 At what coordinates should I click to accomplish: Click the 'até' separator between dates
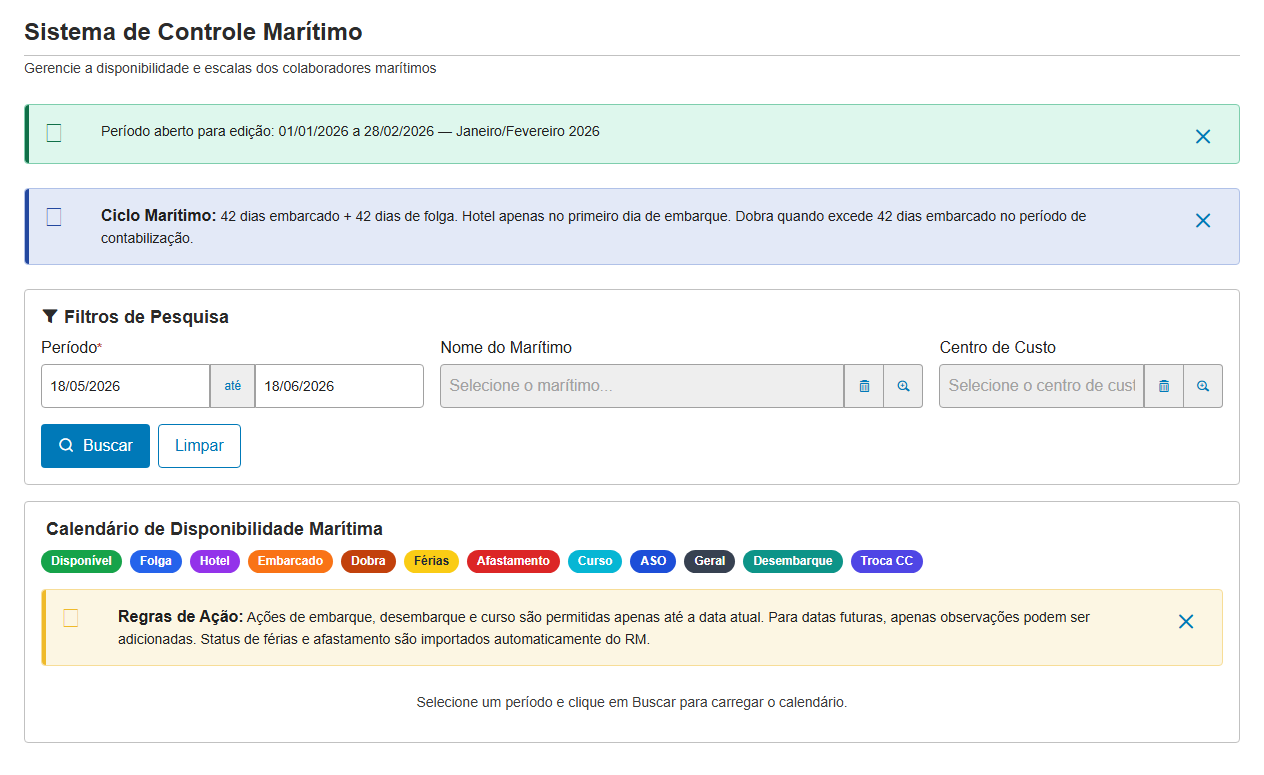(232, 386)
